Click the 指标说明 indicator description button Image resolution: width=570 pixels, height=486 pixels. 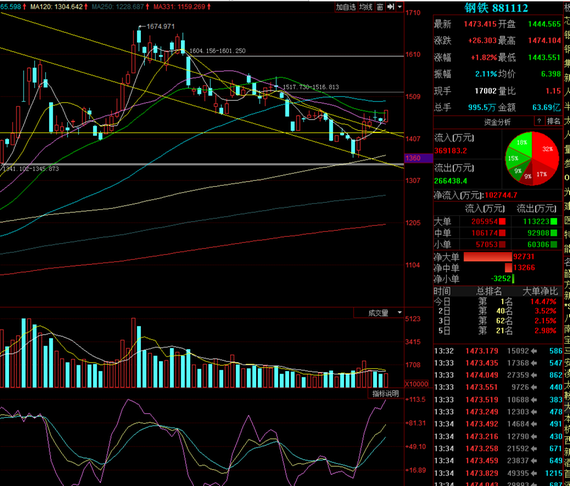coord(385,394)
